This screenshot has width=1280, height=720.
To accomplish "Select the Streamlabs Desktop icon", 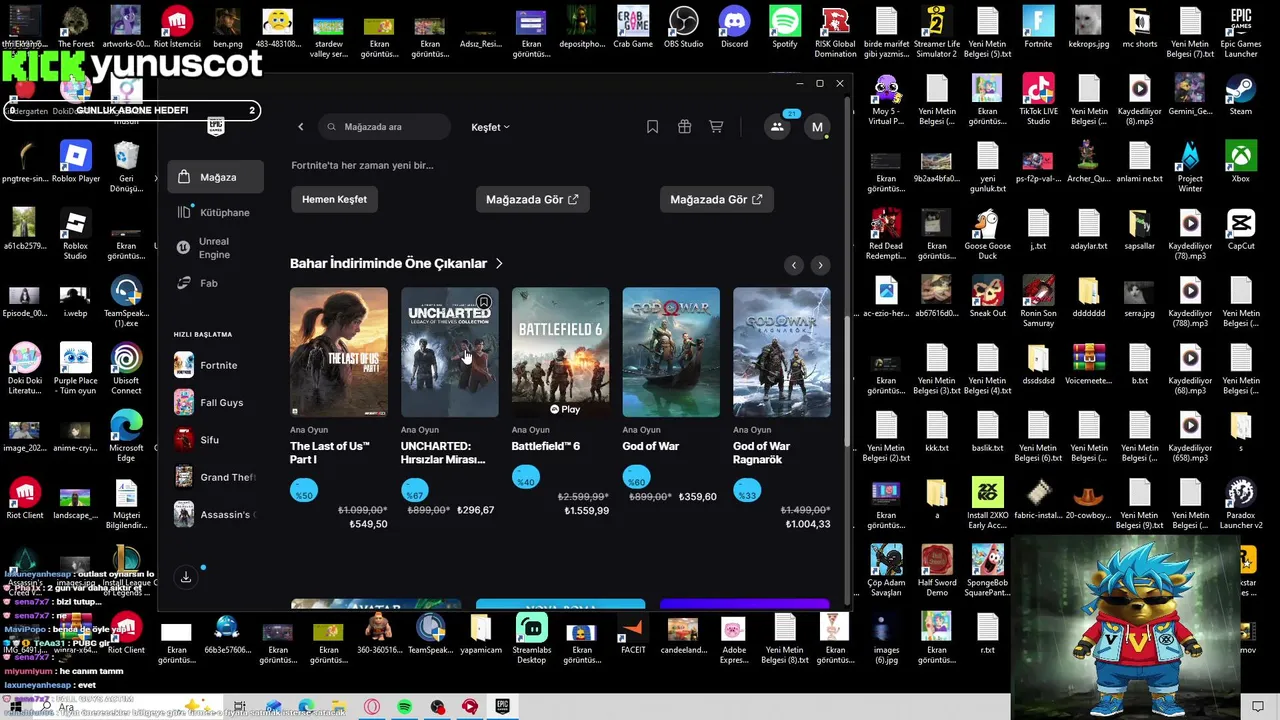I will coord(532,638).
